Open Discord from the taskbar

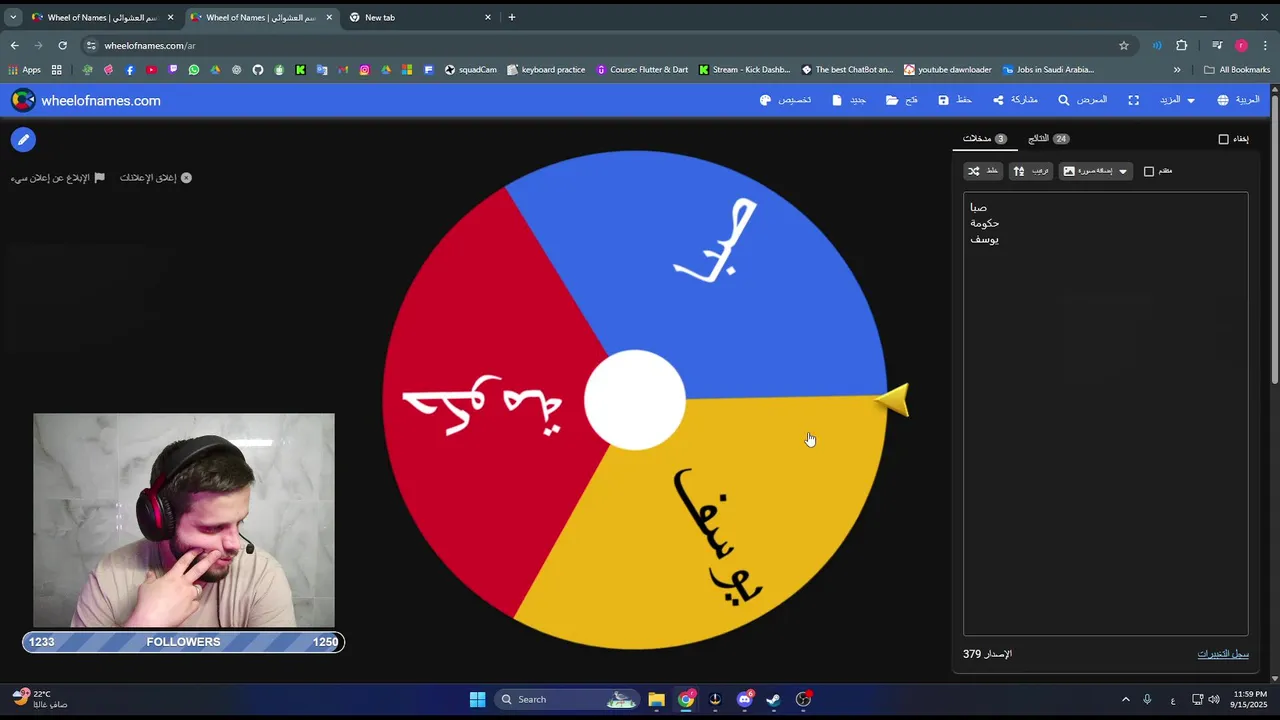click(744, 699)
